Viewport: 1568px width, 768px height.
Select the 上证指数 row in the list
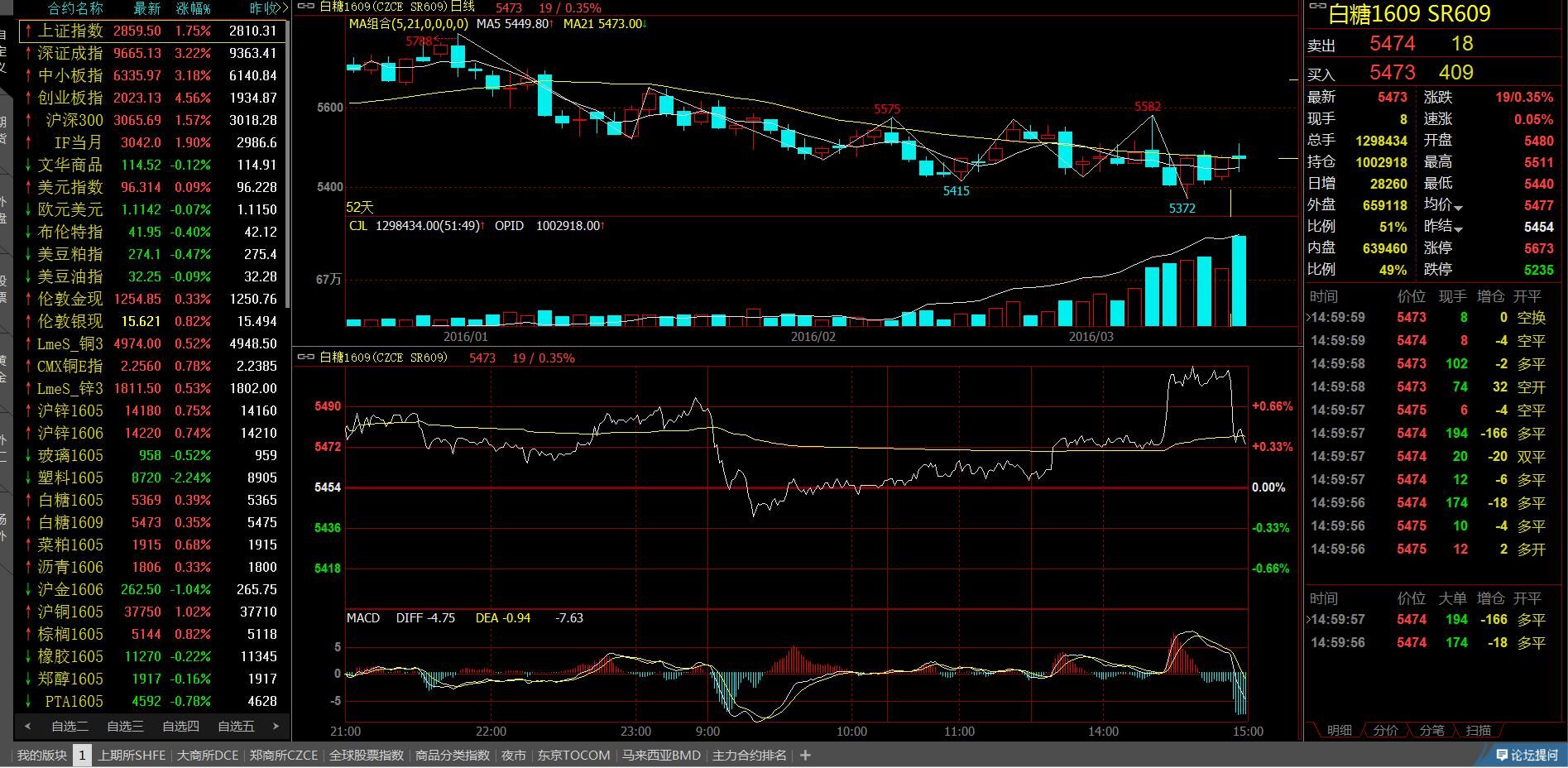point(70,31)
